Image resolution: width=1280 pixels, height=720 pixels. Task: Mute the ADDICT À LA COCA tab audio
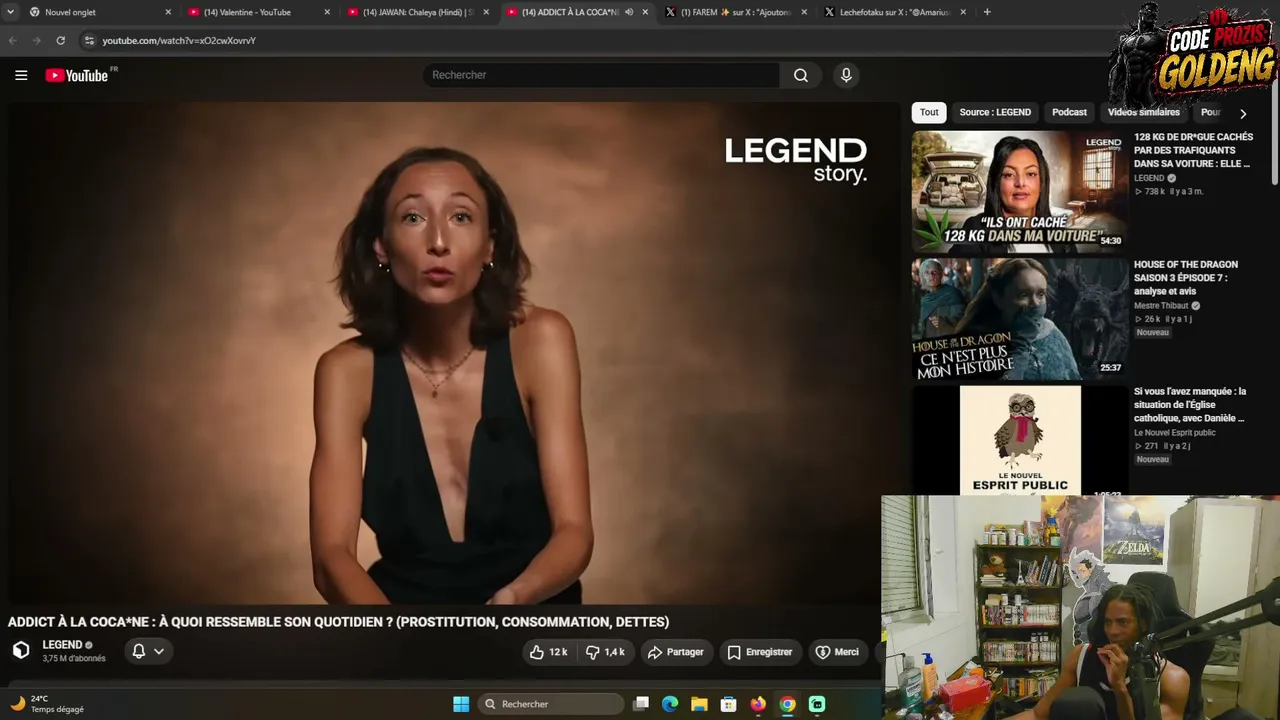click(x=629, y=12)
